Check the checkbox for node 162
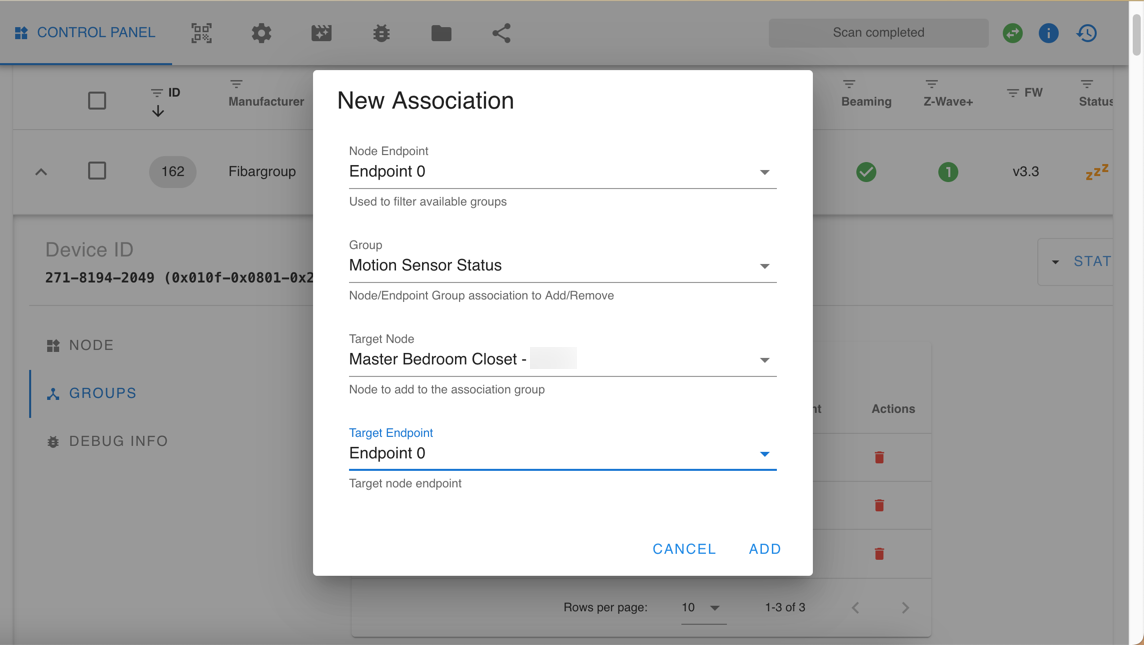The width and height of the screenshot is (1144, 645). point(96,170)
